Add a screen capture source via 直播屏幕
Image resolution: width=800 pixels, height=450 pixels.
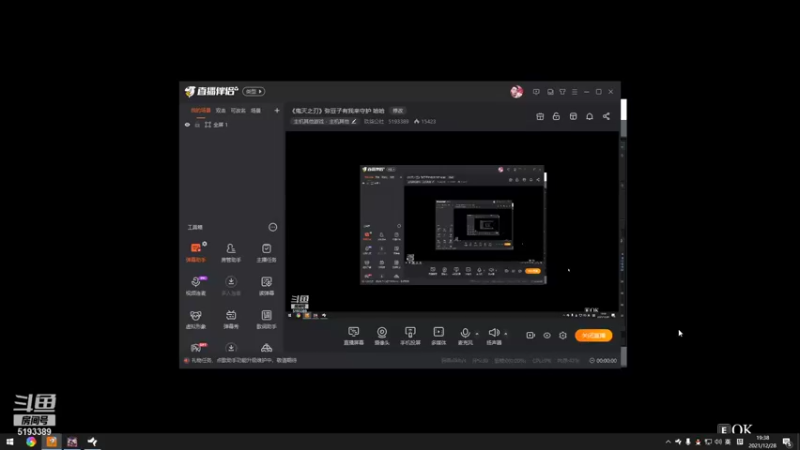[x=354, y=336]
